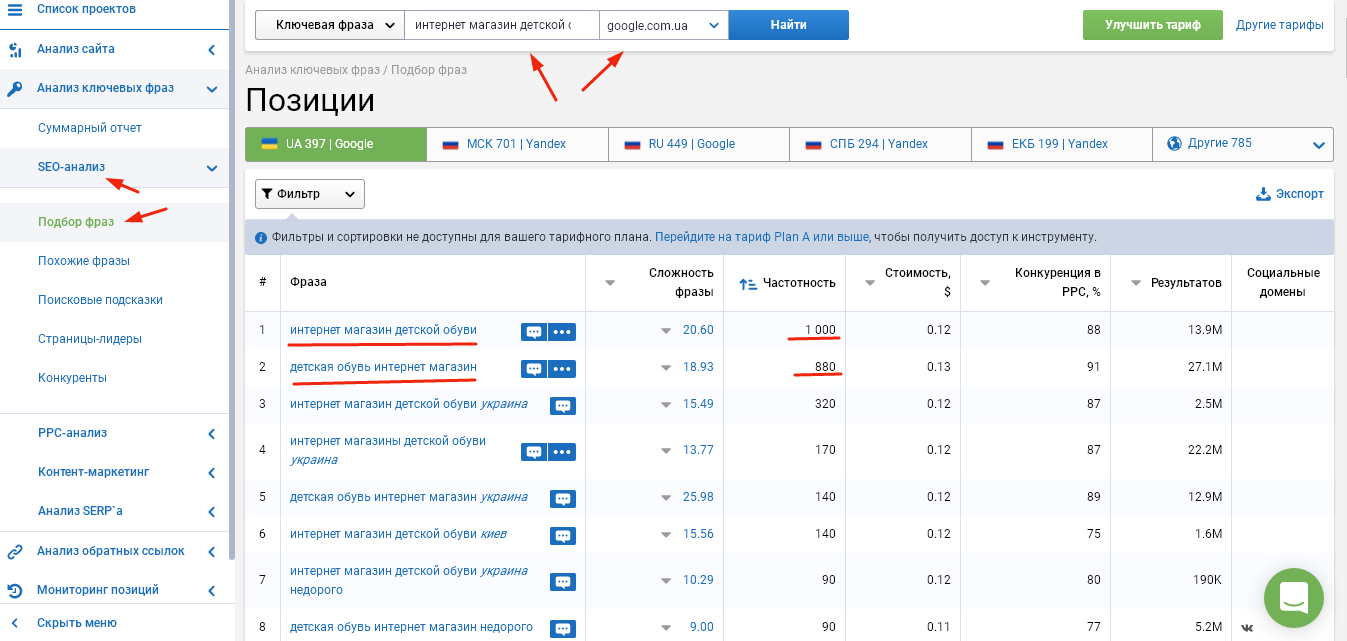
Task: Open Поисковые подсказки in sidebar
Action: click(100, 300)
